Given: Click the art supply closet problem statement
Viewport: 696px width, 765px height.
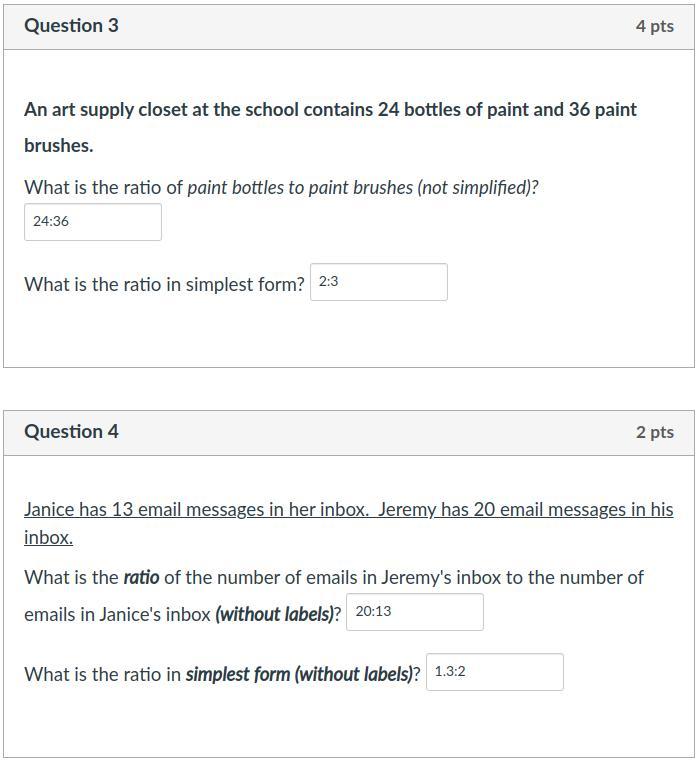Looking at the screenshot, I should coord(330,110).
